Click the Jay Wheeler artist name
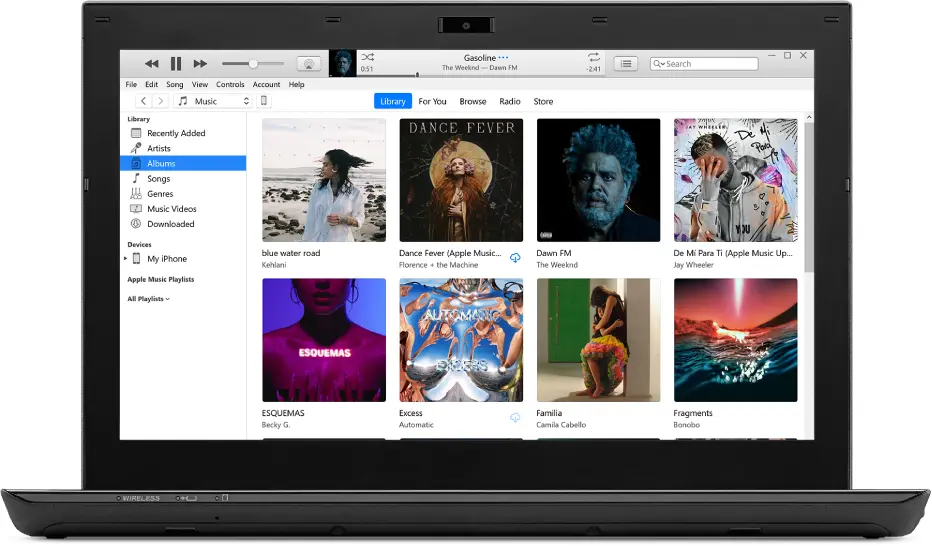This screenshot has height=548, width=932. coord(694,265)
